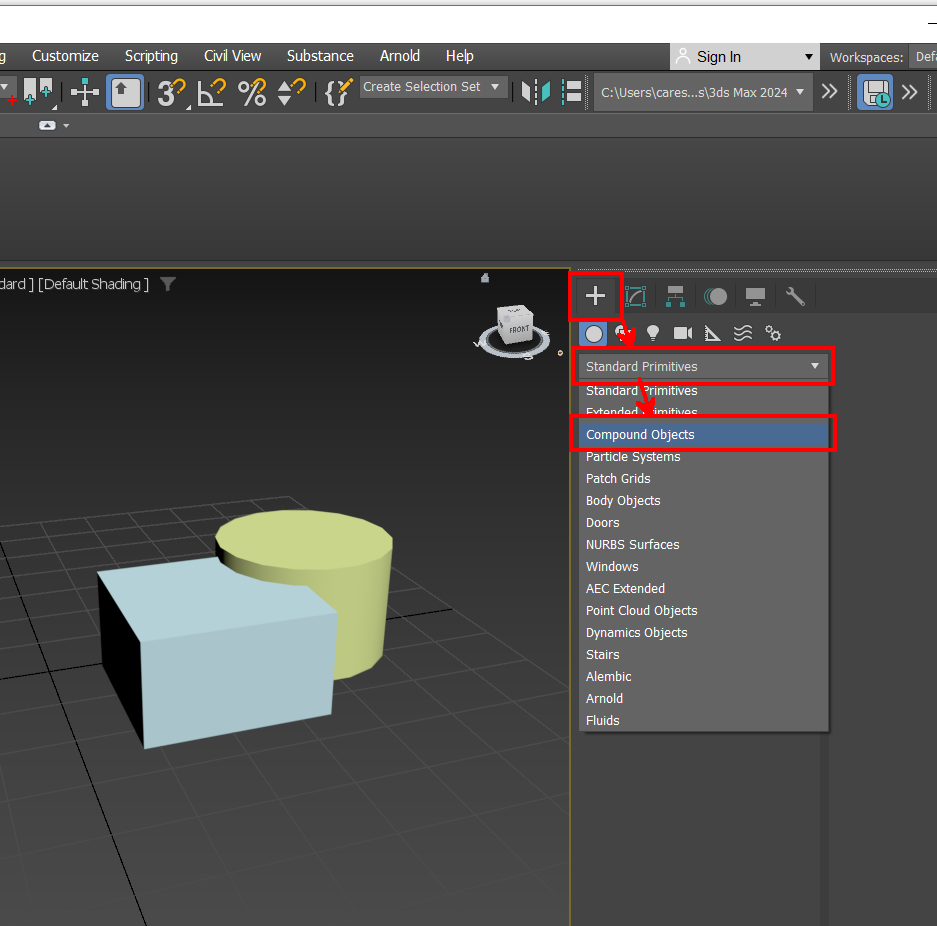Open the Scripting menu
937x926 pixels.
click(x=151, y=56)
